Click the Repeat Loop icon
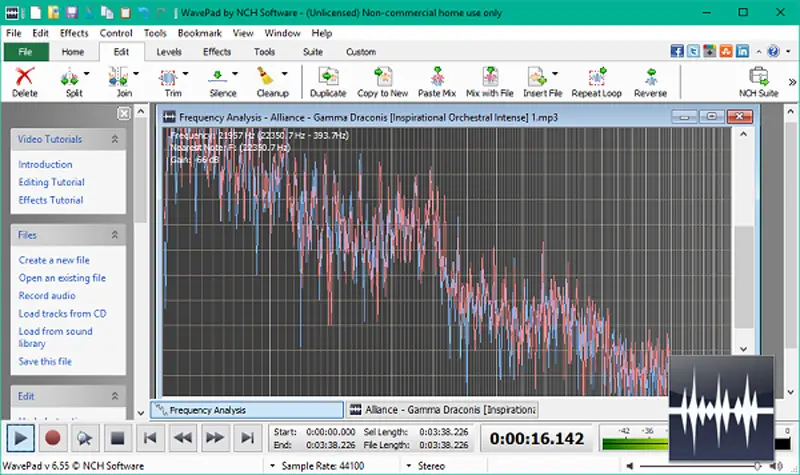 tap(598, 80)
